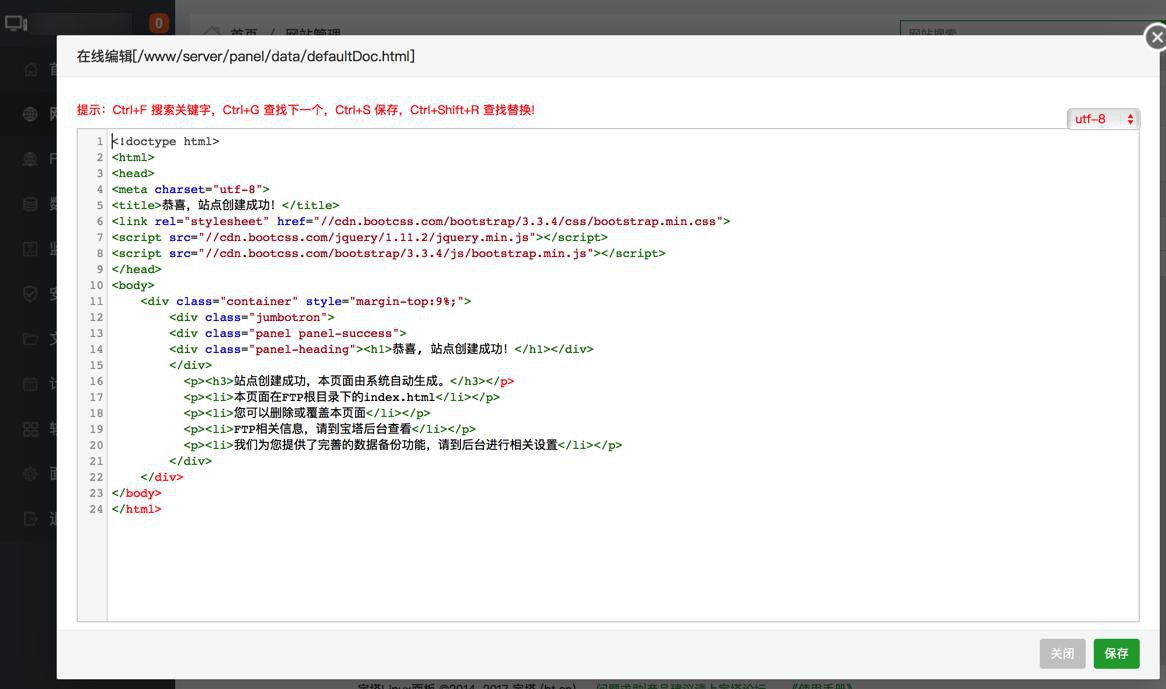Open the database icon in the sidebar
This screenshot has height=689, width=1166.
[30, 204]
